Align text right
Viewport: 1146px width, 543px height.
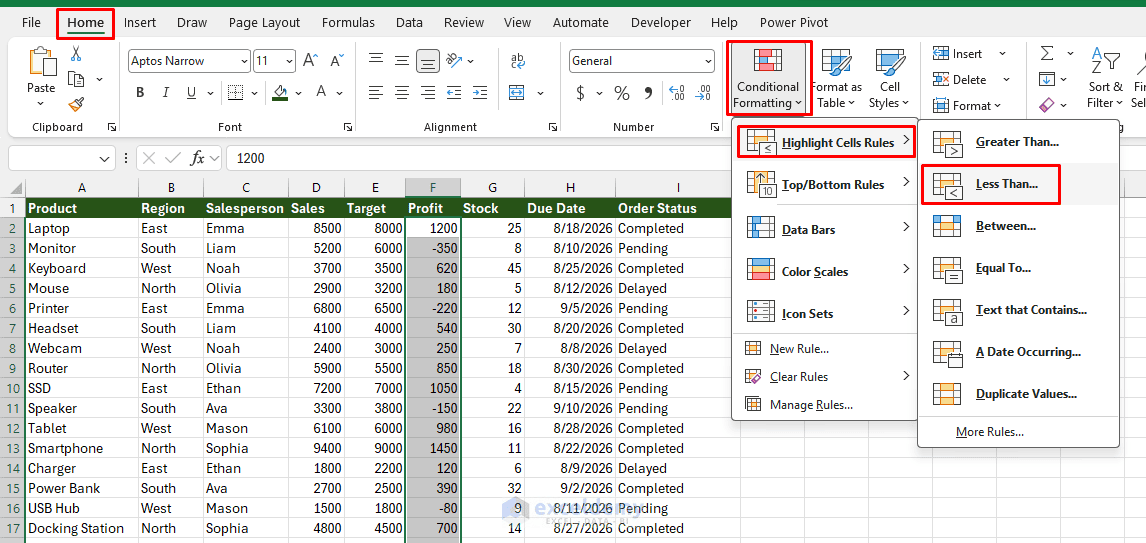[428, 93]
